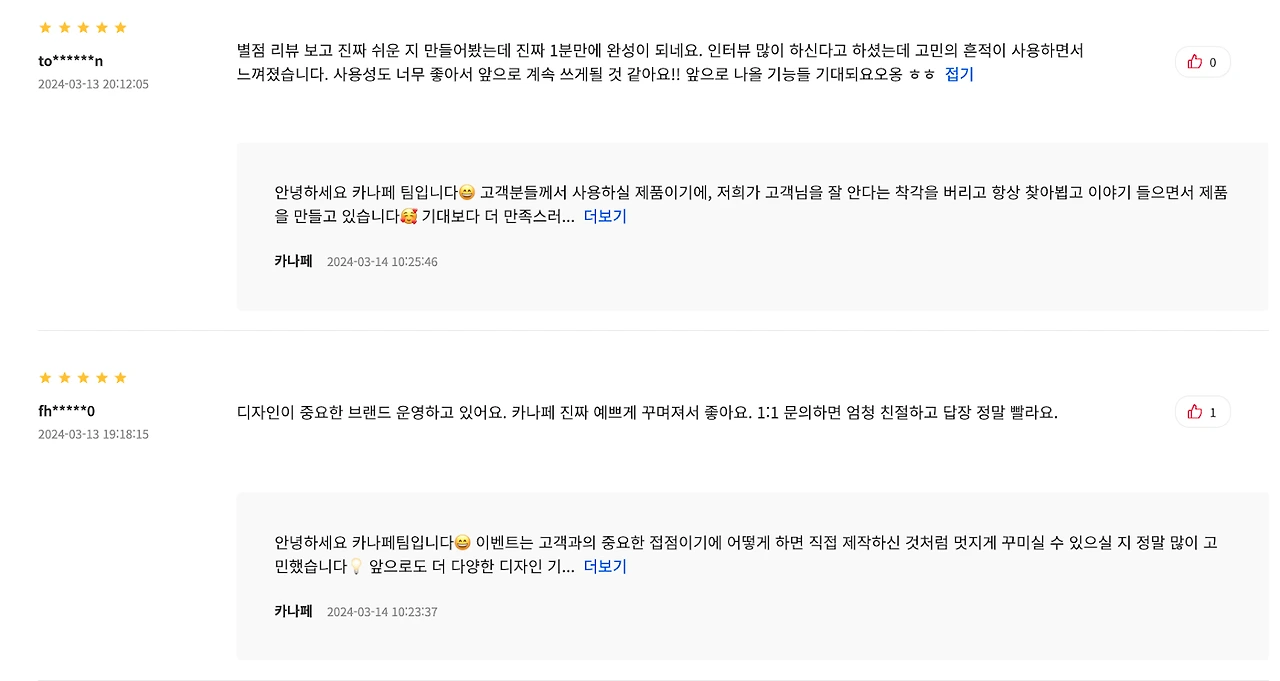Click review timestamp 2024-03-13 19:18:15

point(93,434)
